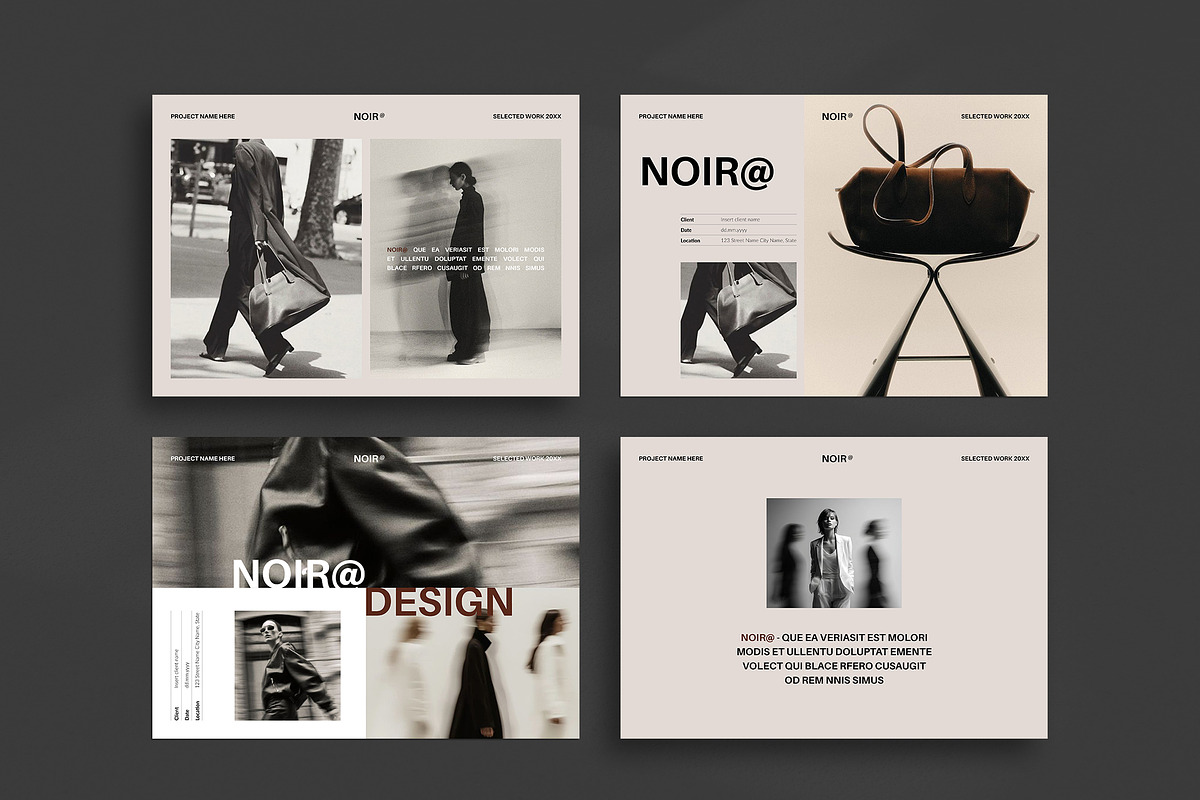Click the rotated vertical "Location" label
The width and height of the screenshot is (1200, 800).
[198, 710]
